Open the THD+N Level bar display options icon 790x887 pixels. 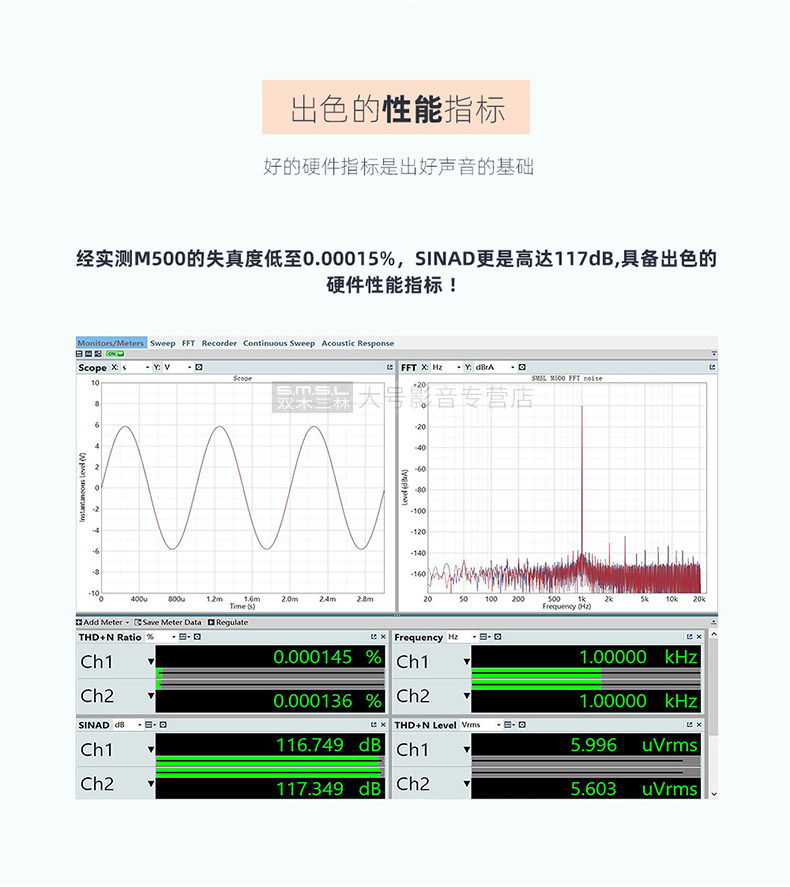[510, 725]
